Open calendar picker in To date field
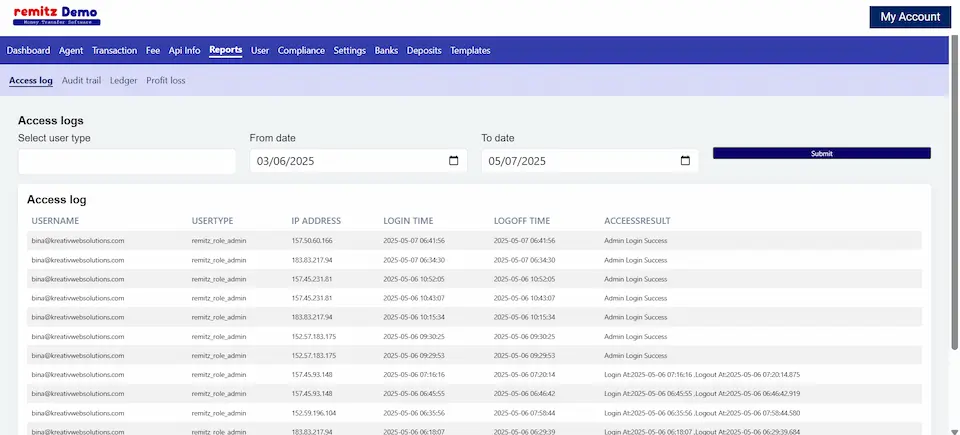 click(x=685, y=161)
